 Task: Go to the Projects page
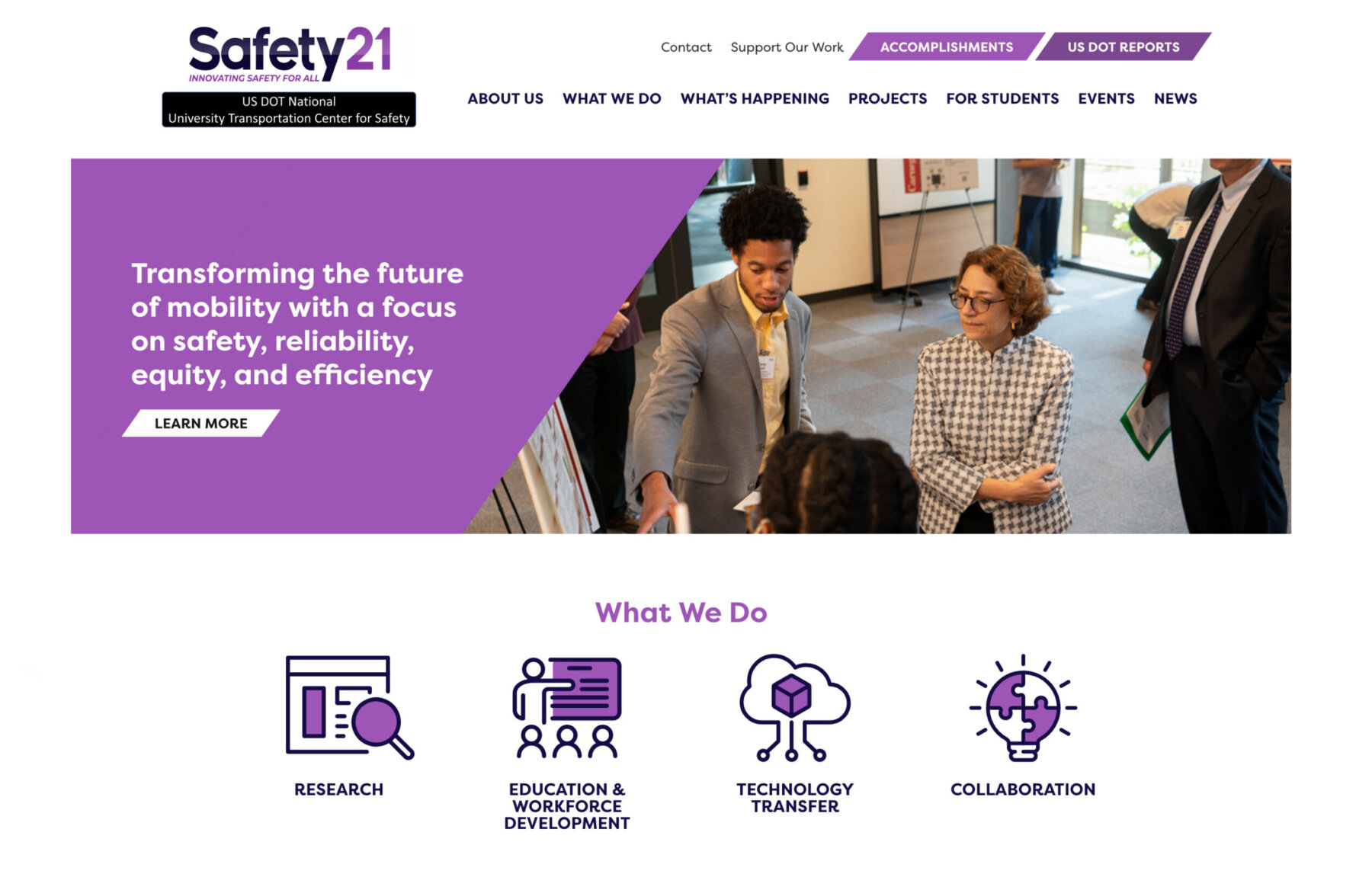coord(887,98)
